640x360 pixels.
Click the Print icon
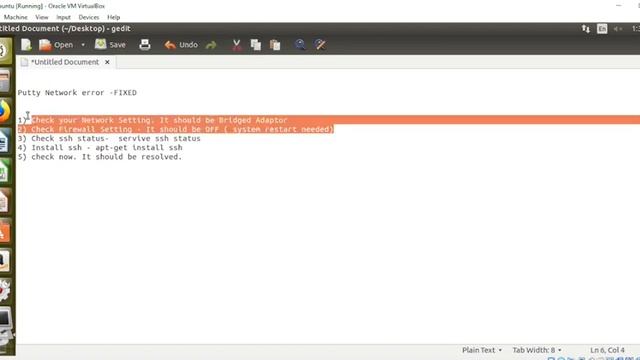(x=145, y=44)
